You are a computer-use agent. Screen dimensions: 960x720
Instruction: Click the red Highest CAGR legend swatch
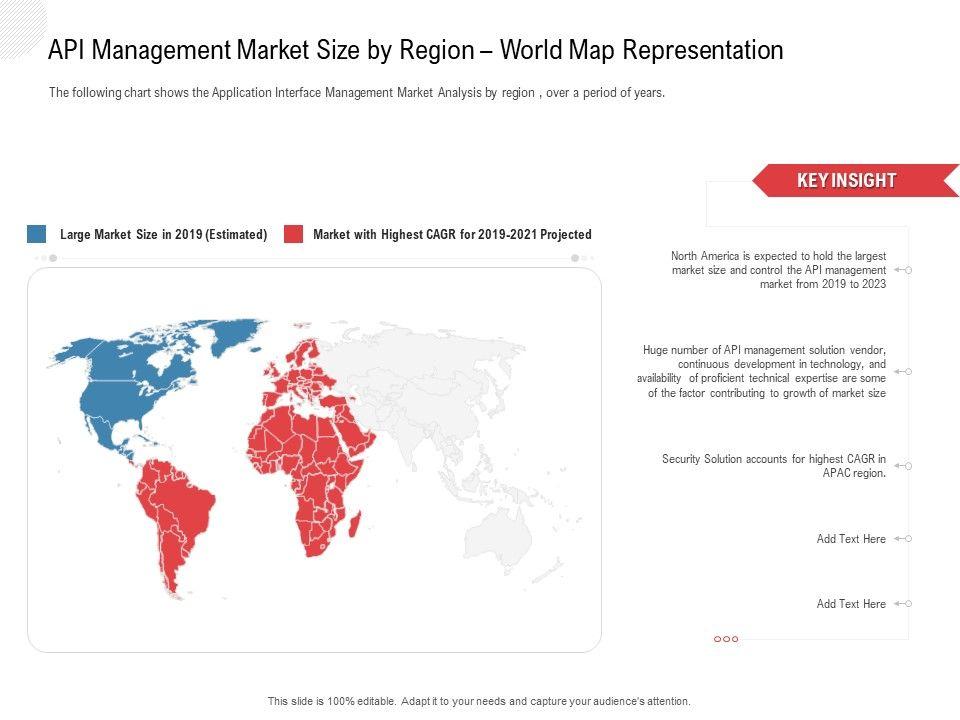tap(293, 234)
